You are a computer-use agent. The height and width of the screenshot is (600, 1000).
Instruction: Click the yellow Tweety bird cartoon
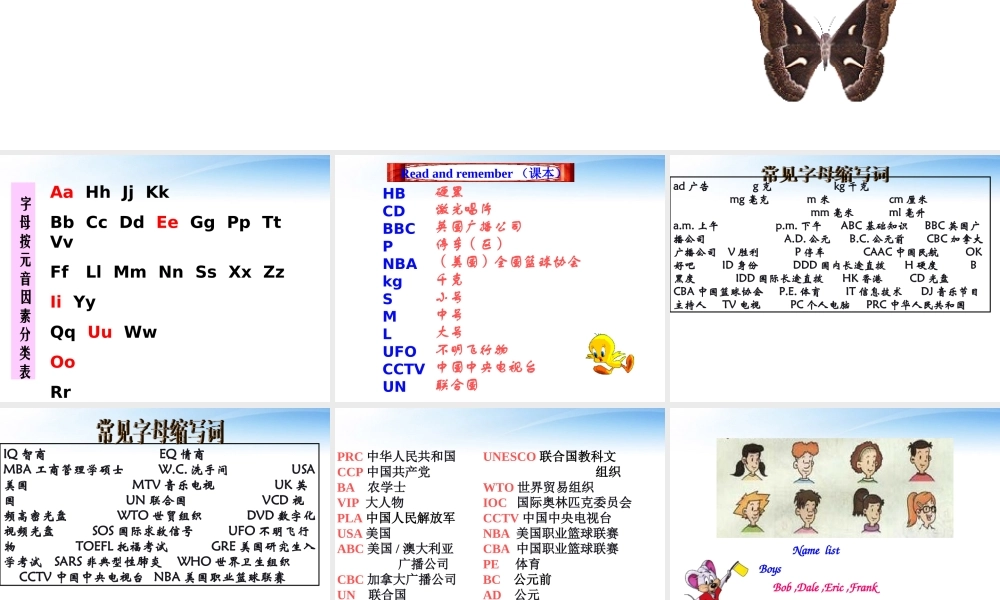pyautogui.click(x=610, y=354)
